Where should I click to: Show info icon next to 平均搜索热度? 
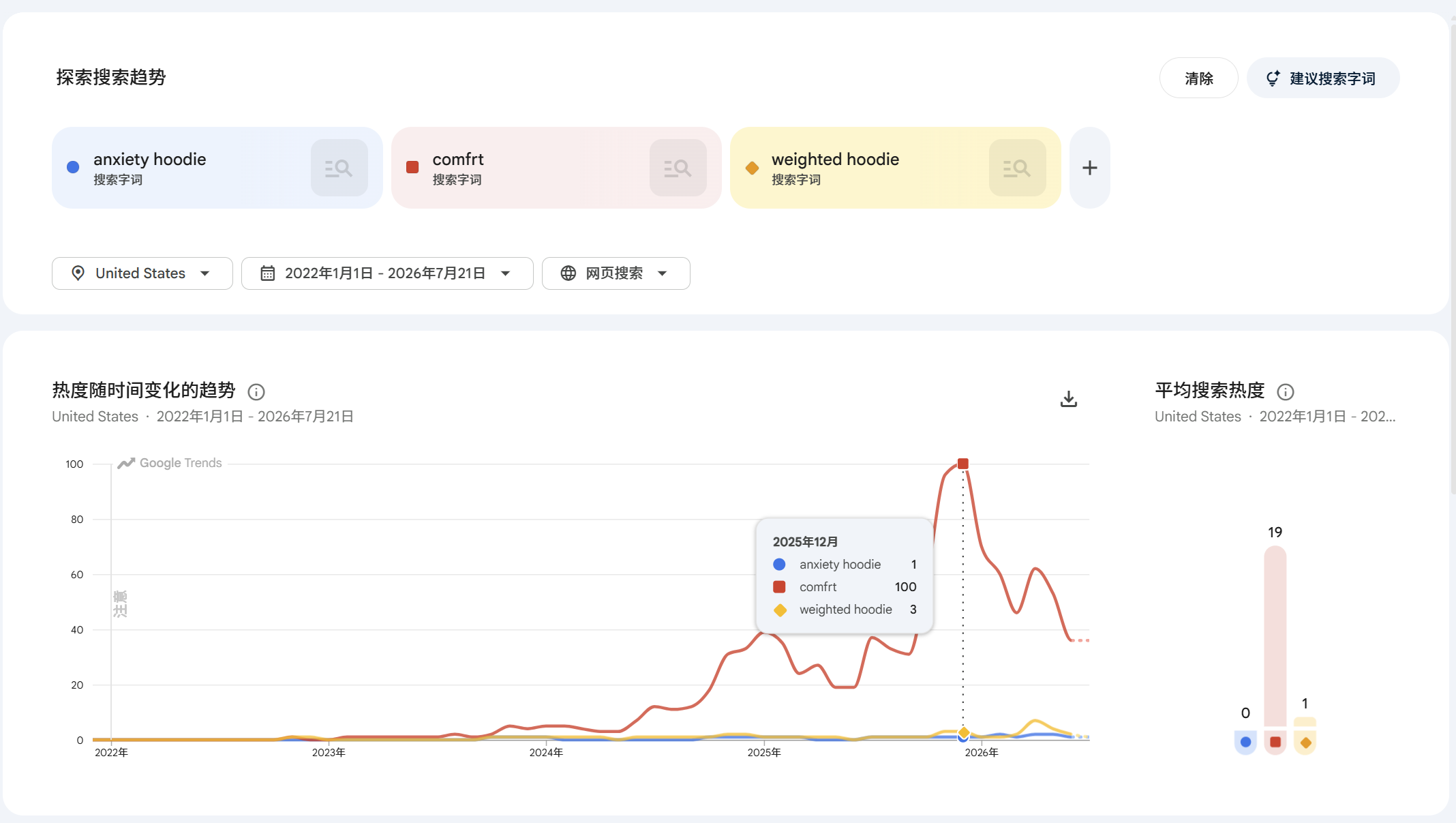(x=1285, y=392)
